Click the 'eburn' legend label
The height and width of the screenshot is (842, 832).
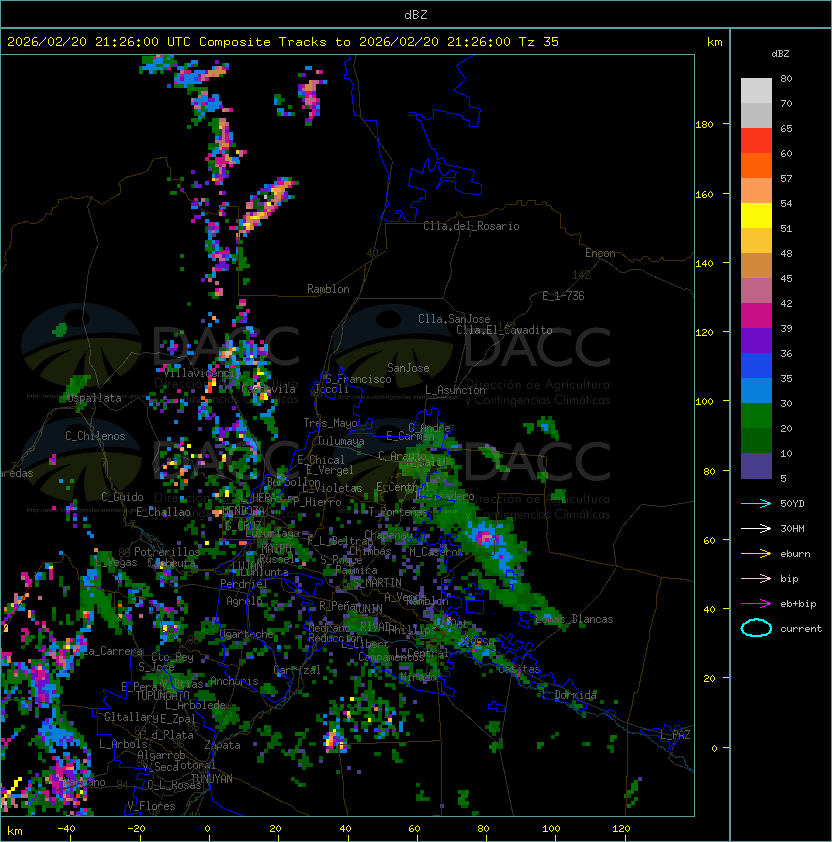[795, 554]
